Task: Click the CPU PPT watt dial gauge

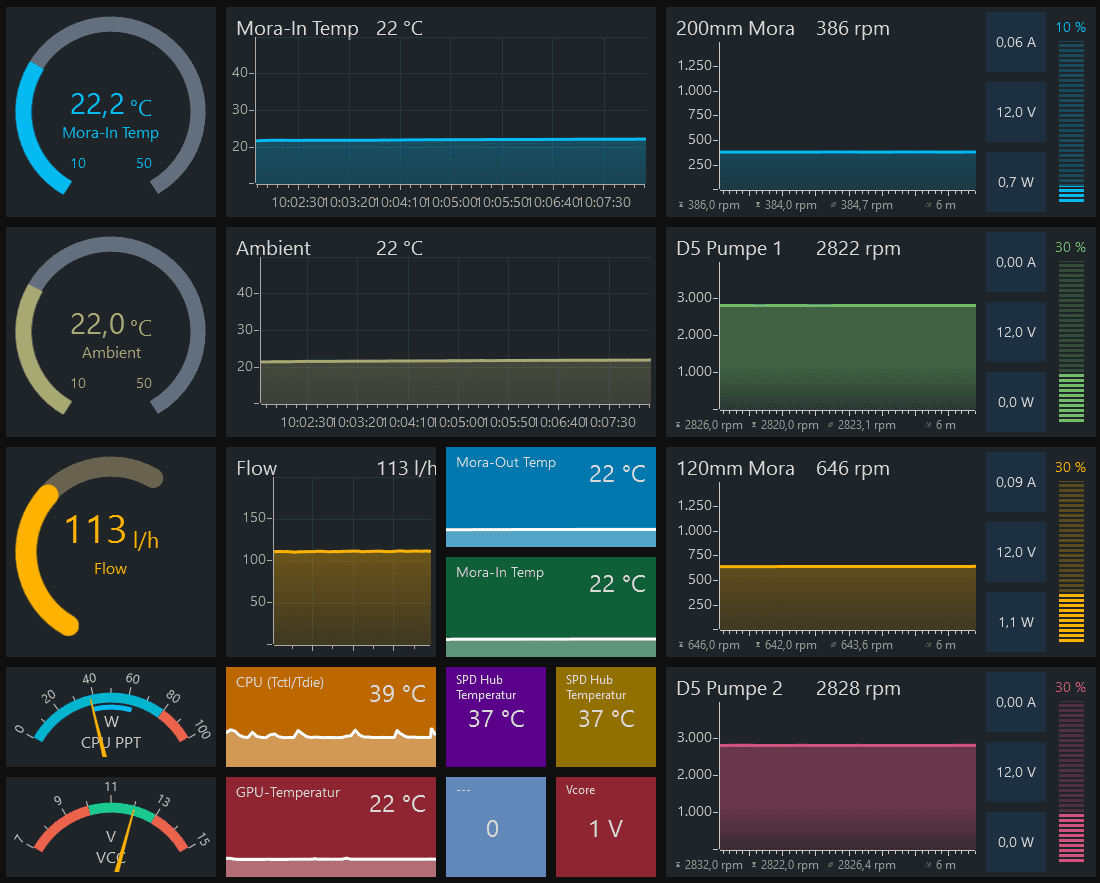Action: tap(111, 717)
